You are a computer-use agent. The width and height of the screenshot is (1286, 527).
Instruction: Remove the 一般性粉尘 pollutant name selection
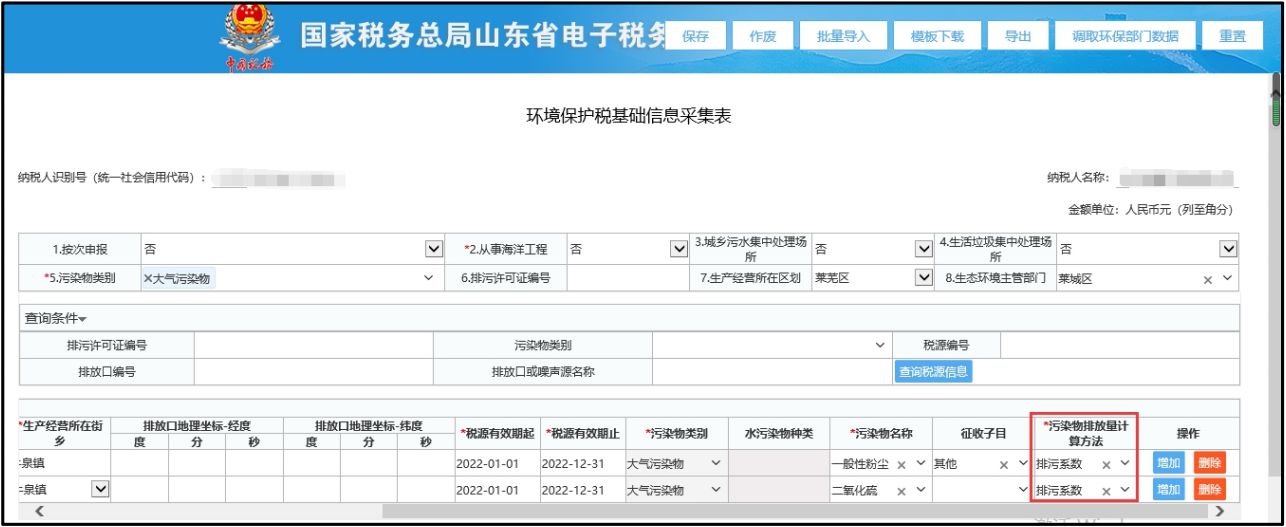(900, 465)
